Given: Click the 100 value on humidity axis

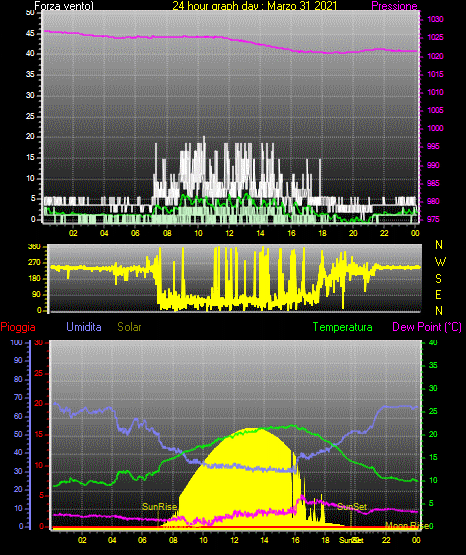Looking at the screenshot, I should (x=16, y=342).
